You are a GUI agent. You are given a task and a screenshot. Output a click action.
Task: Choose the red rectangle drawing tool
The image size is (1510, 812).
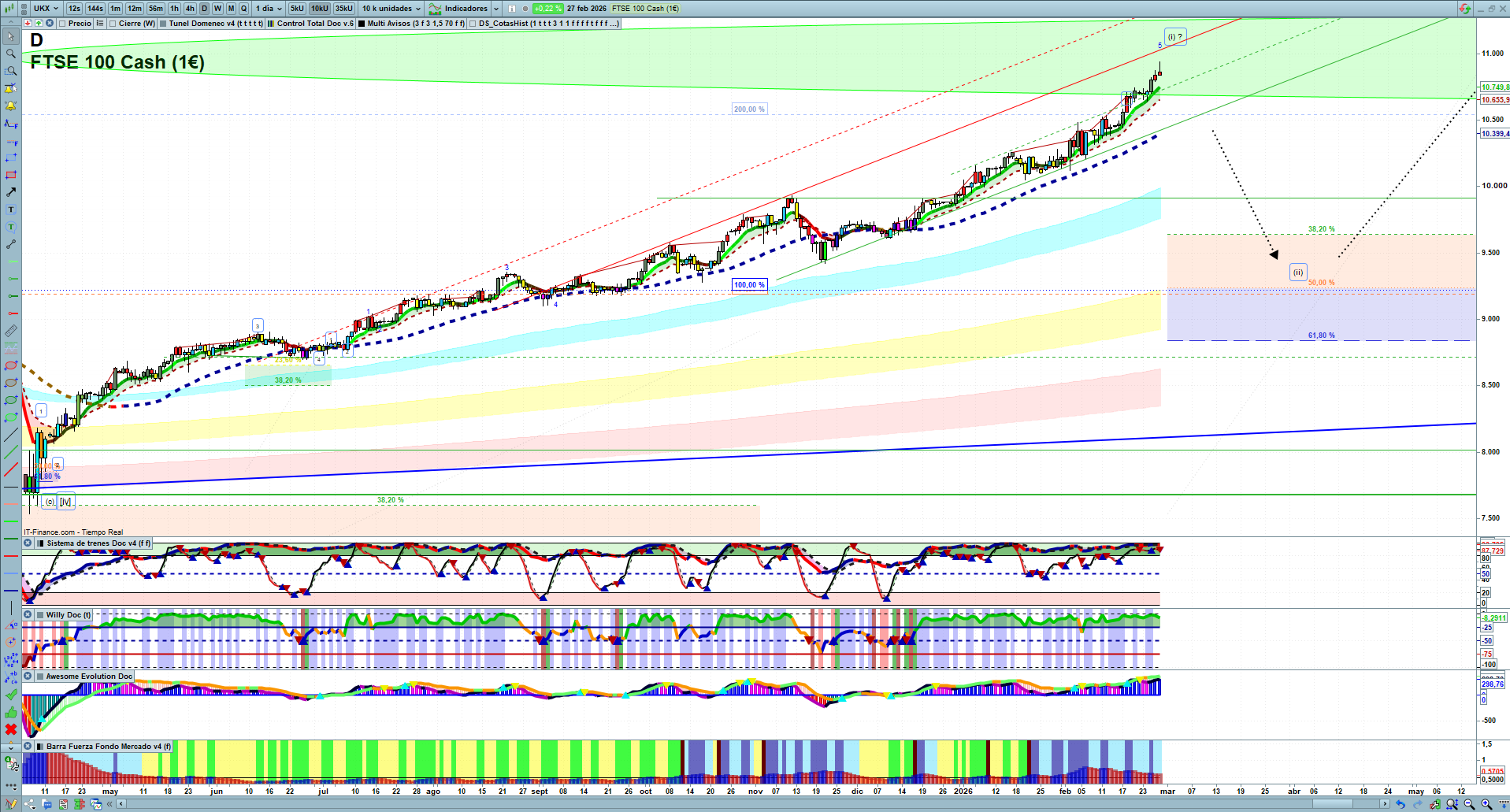(11, 175)
